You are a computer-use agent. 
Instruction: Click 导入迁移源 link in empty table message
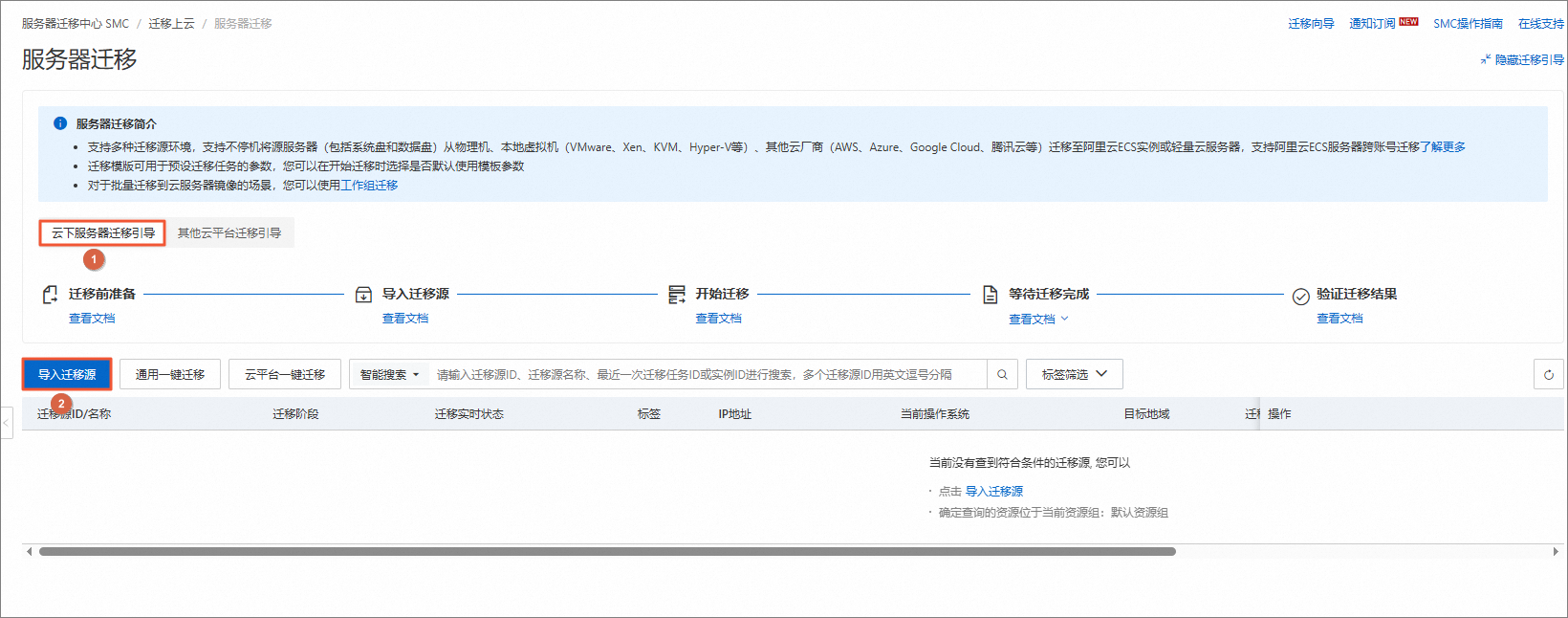pos(994,492)
